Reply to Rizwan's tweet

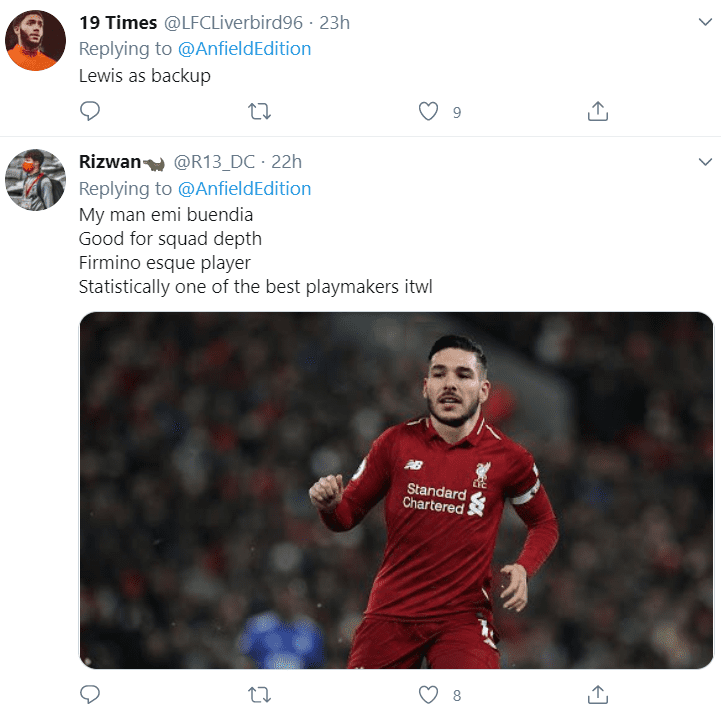[90, 694]
